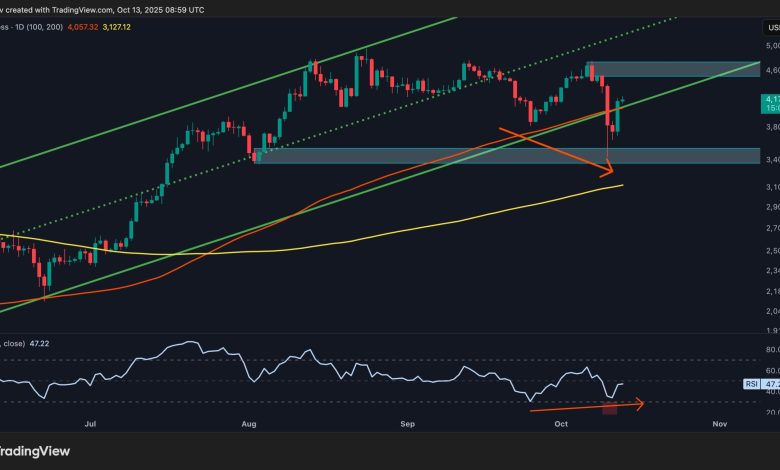
Task: Click the Jul label on the time axis
Action: 91,424
